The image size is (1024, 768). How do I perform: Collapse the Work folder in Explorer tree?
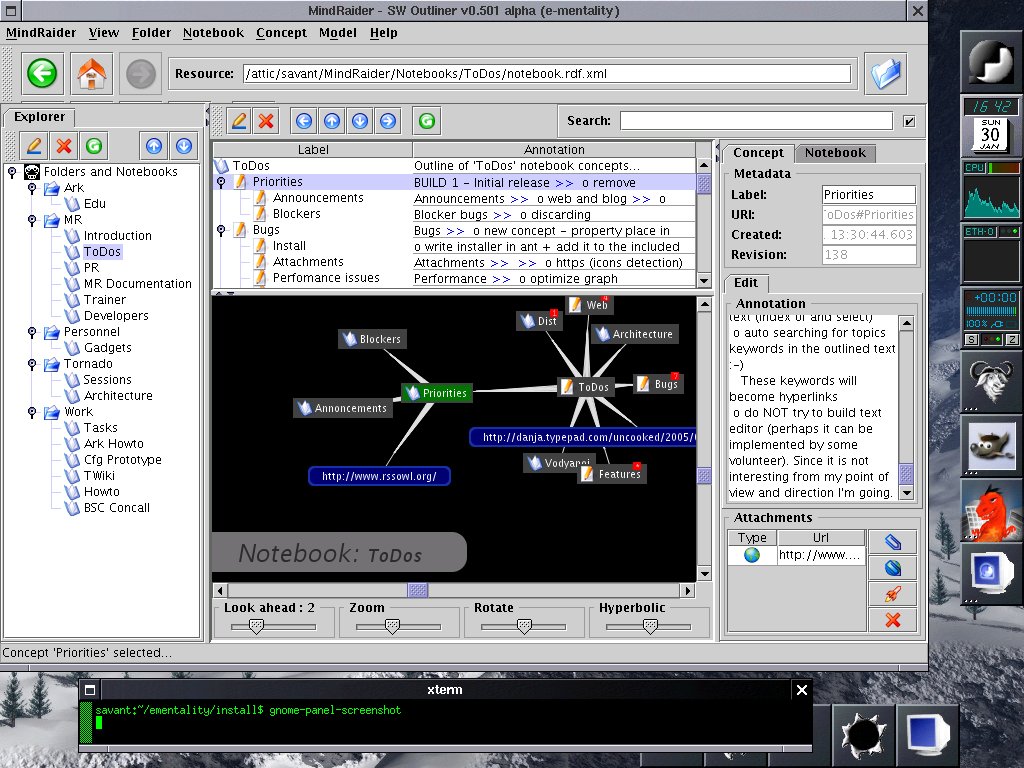click(31, 412)
